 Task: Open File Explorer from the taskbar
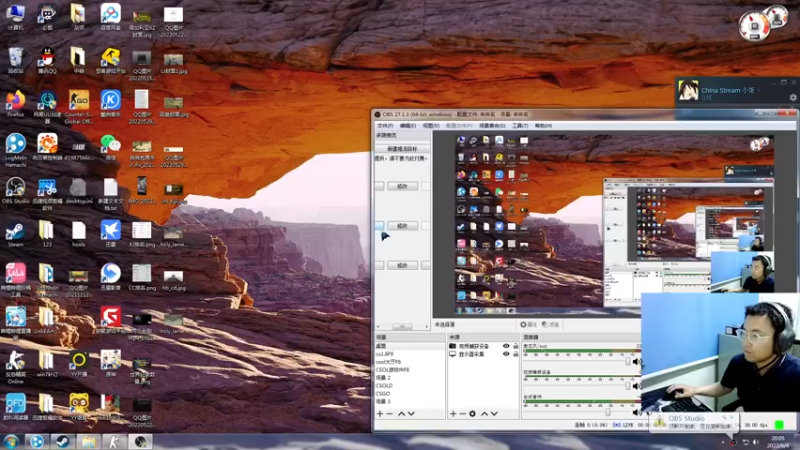click(x=89, y=441)
